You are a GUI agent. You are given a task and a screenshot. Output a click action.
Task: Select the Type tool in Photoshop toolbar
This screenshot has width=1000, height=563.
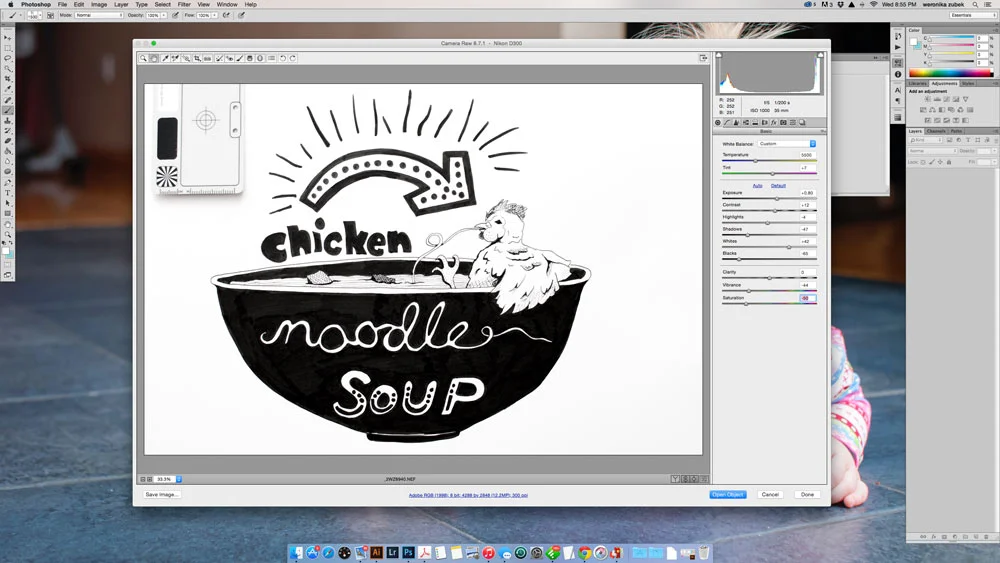pos(8,193)
